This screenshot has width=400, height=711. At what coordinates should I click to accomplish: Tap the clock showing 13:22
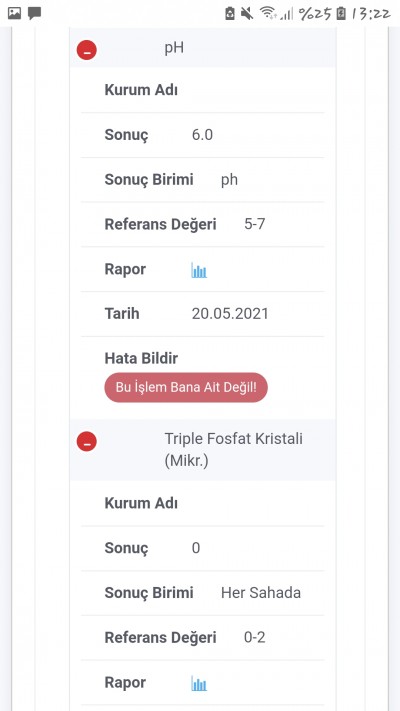click(x=371, y=14)
